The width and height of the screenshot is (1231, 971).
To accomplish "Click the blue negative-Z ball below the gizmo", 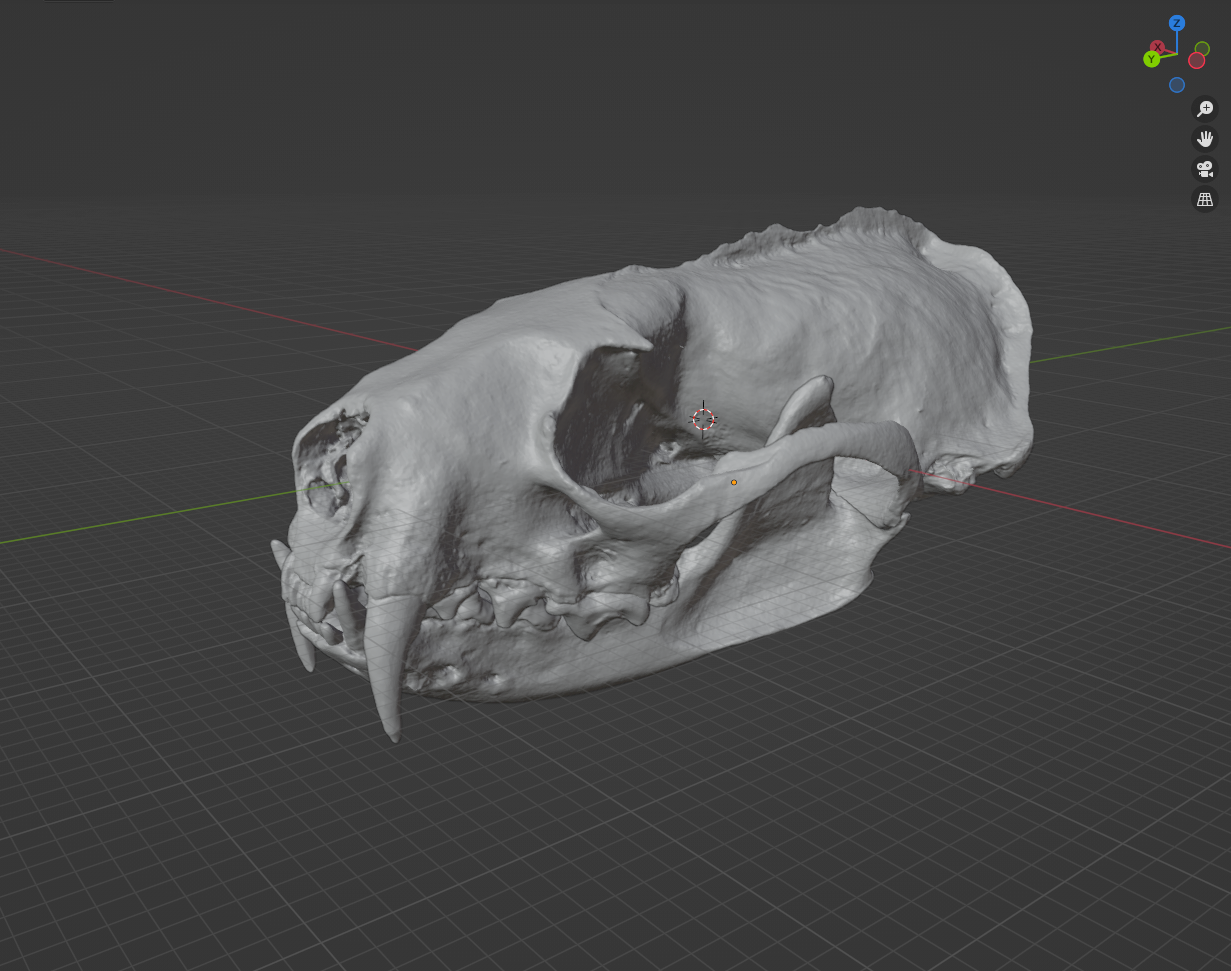I will (1177, 85).
